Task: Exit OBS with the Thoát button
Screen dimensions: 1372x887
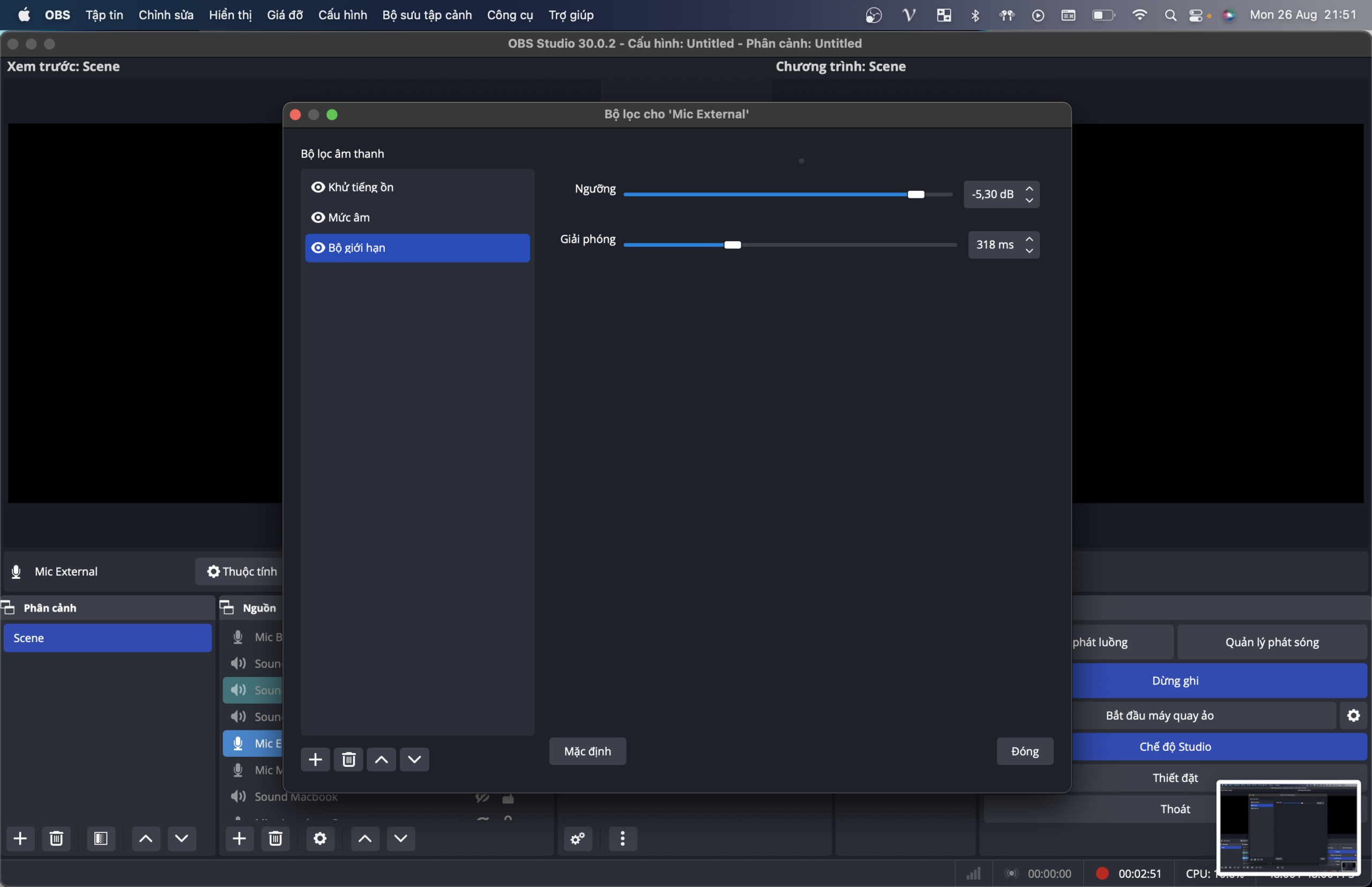Action: point(1175,809)
